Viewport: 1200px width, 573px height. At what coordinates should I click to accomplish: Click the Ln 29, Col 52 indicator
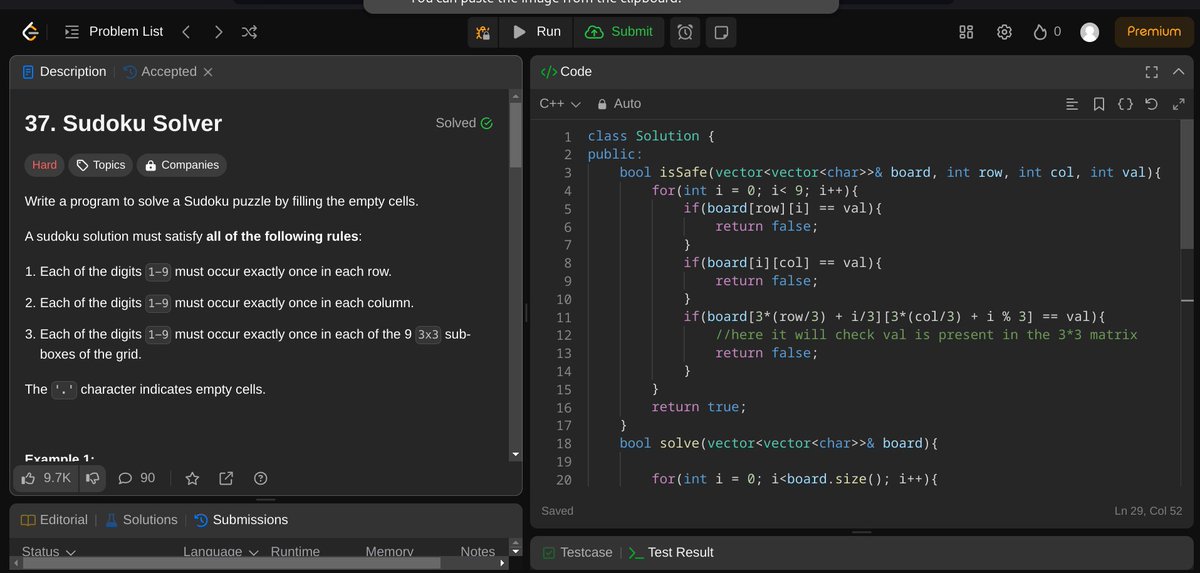[x=1150, y=511]
